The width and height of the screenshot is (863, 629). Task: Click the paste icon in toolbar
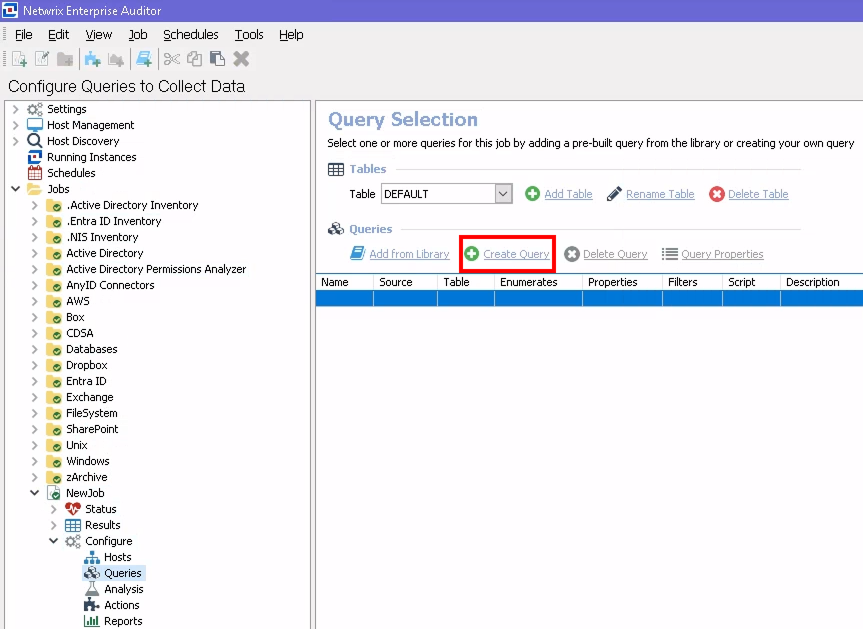(217, 59)
